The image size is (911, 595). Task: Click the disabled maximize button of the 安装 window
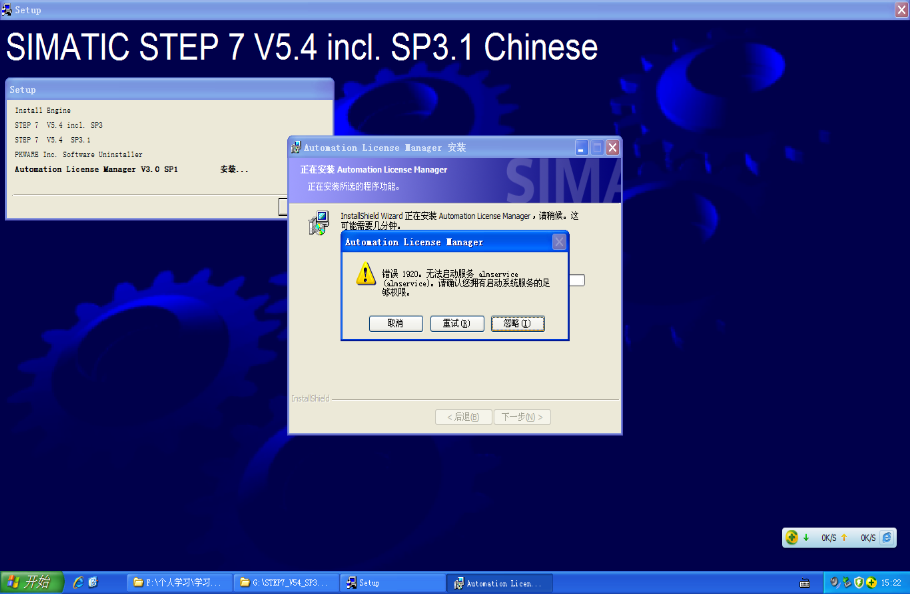(597, 148)
